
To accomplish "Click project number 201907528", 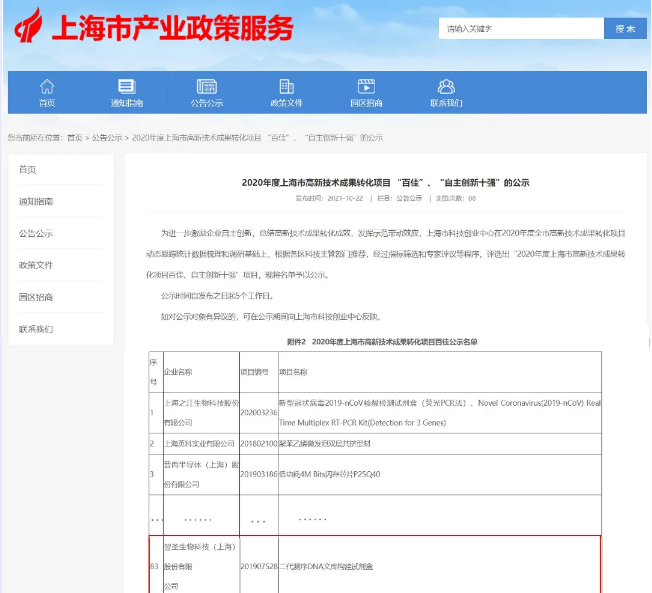I will click(259, 566).
